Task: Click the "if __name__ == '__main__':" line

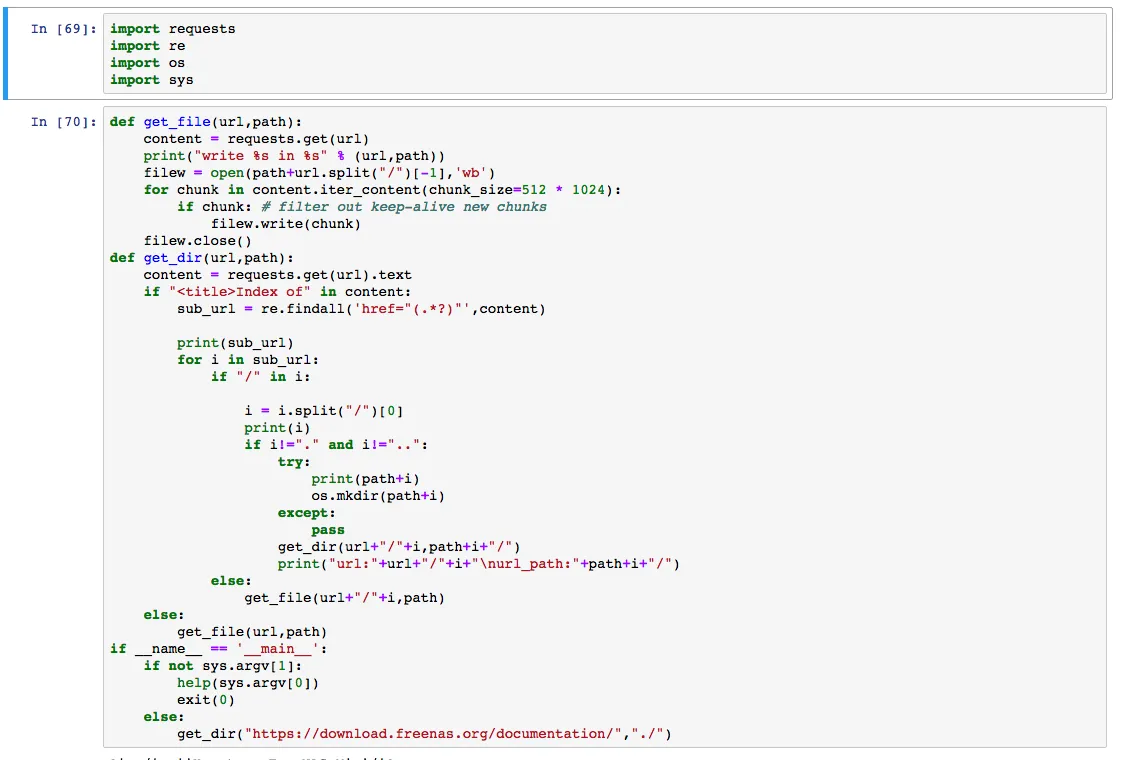Action: (x=218, y=649)
